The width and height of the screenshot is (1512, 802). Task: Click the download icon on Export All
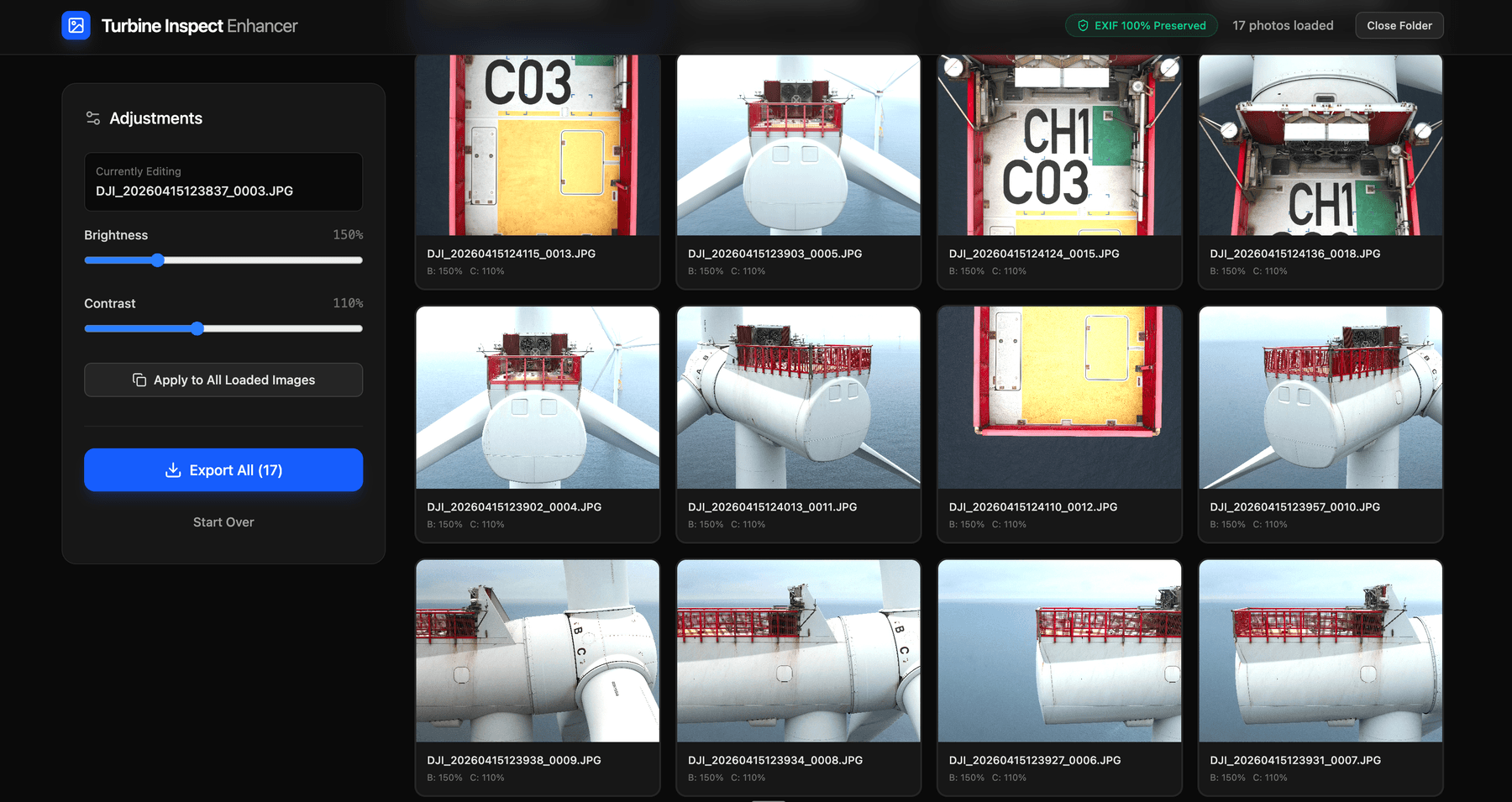173,470
